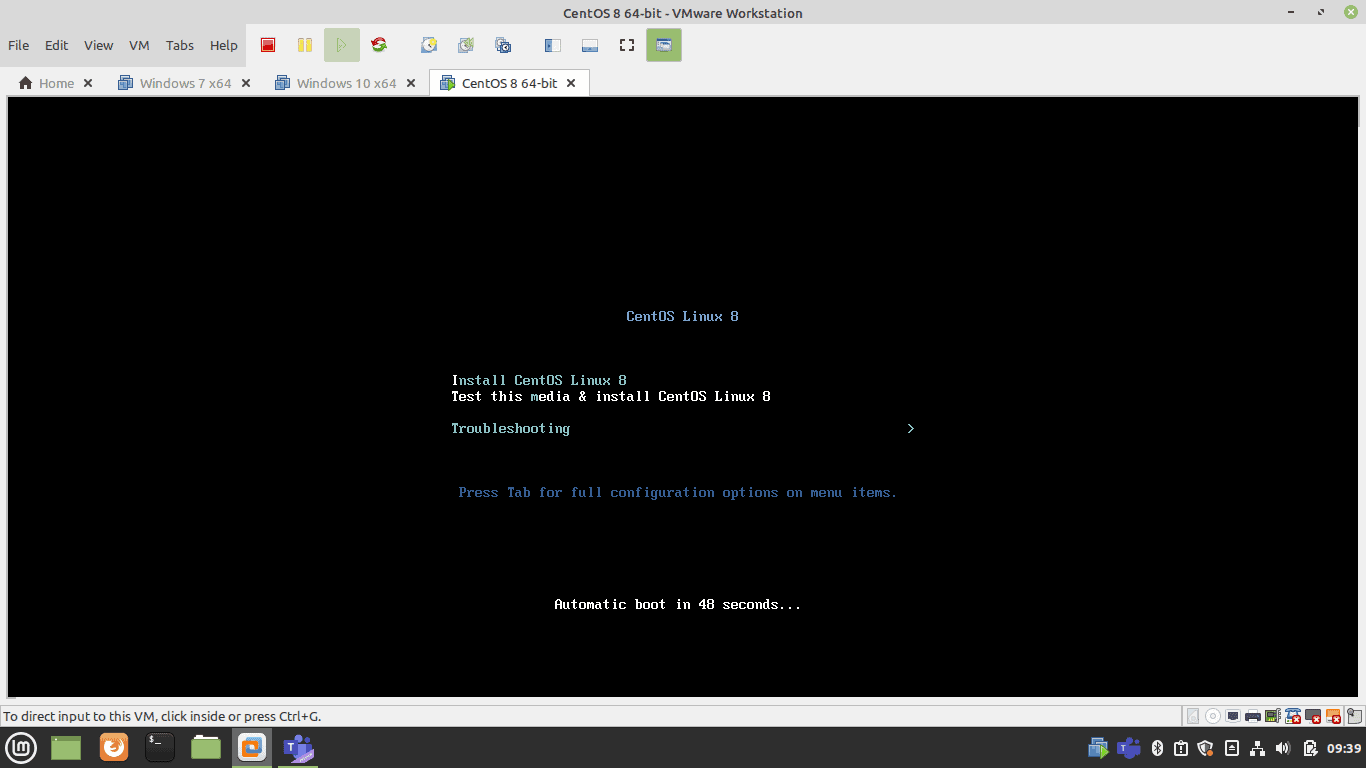Viewport: 1366px width, 768px height.
Task: Click the CentOS Linux 8 title text
Action: 682,316
